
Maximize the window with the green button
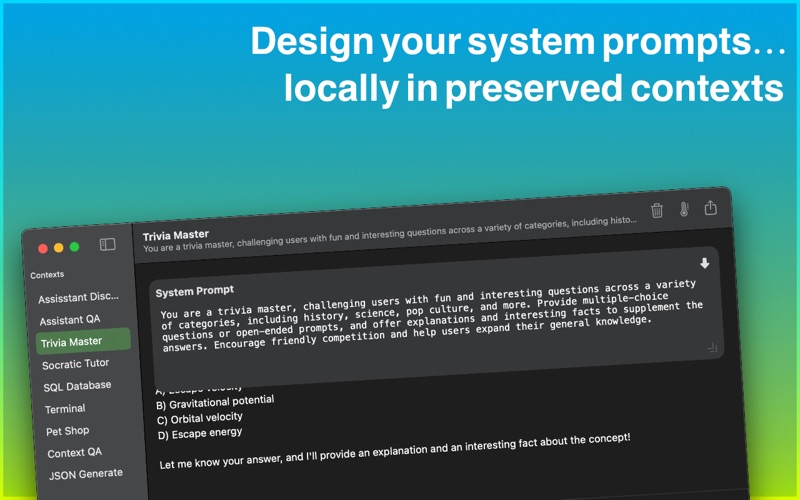[74, 247]
